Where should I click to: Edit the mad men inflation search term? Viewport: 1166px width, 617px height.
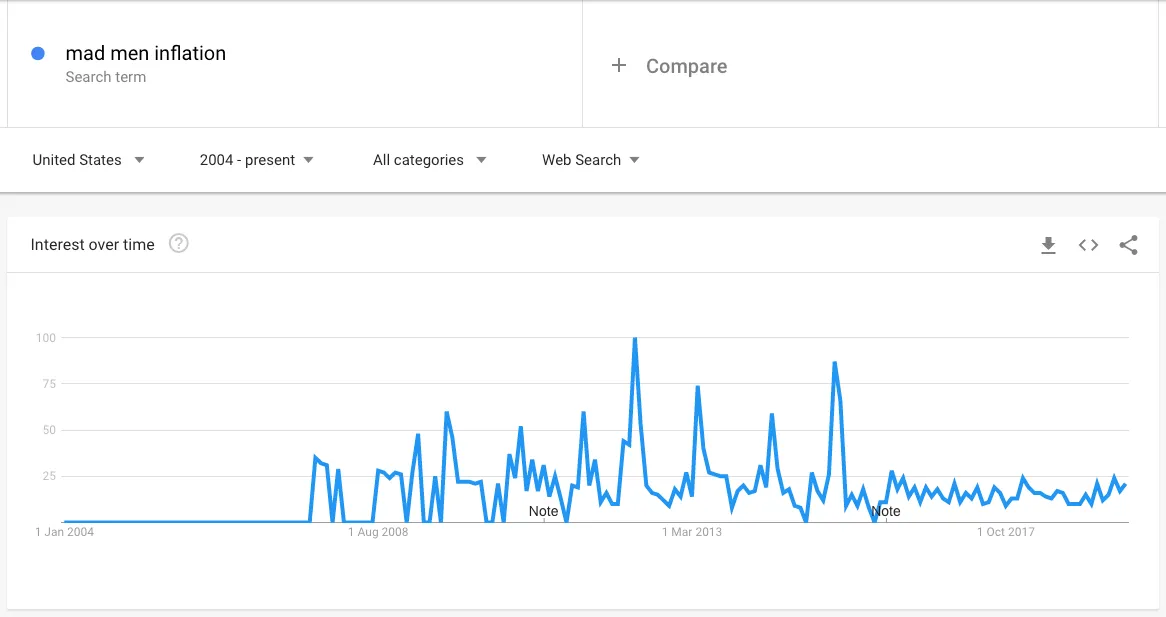[x=146, y=54]
